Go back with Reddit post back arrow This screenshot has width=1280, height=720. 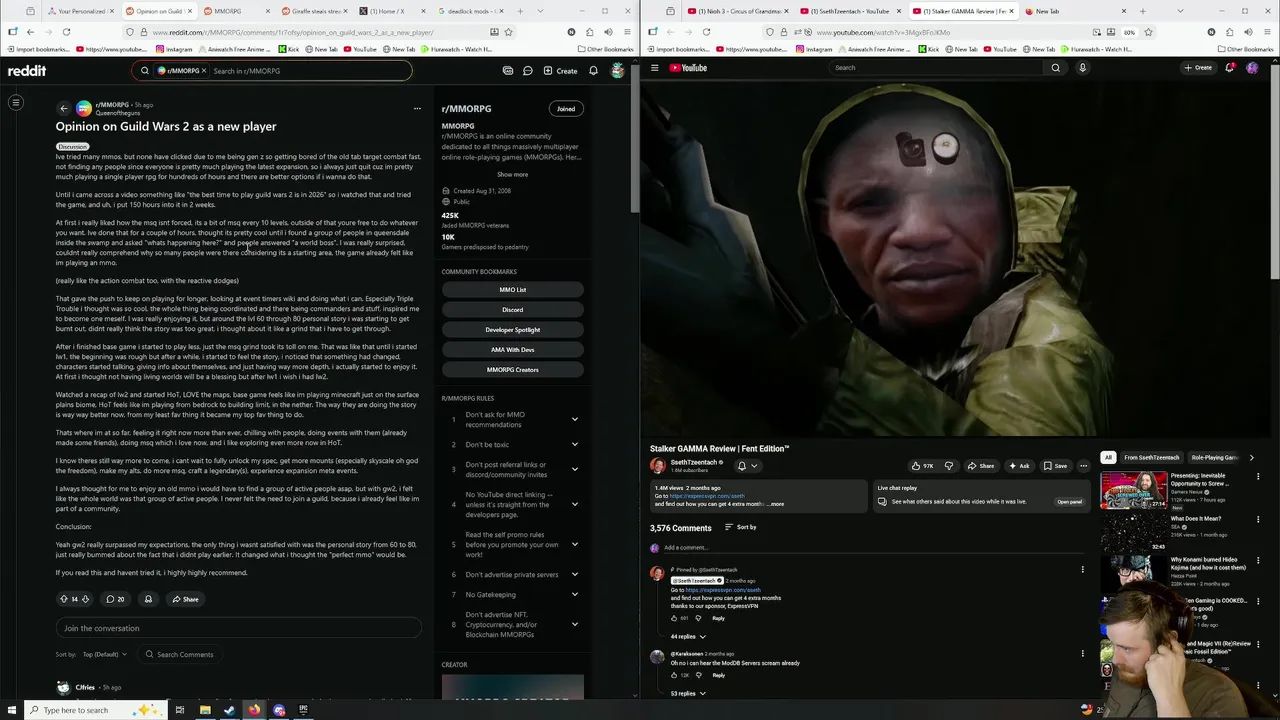pos(63,108)
